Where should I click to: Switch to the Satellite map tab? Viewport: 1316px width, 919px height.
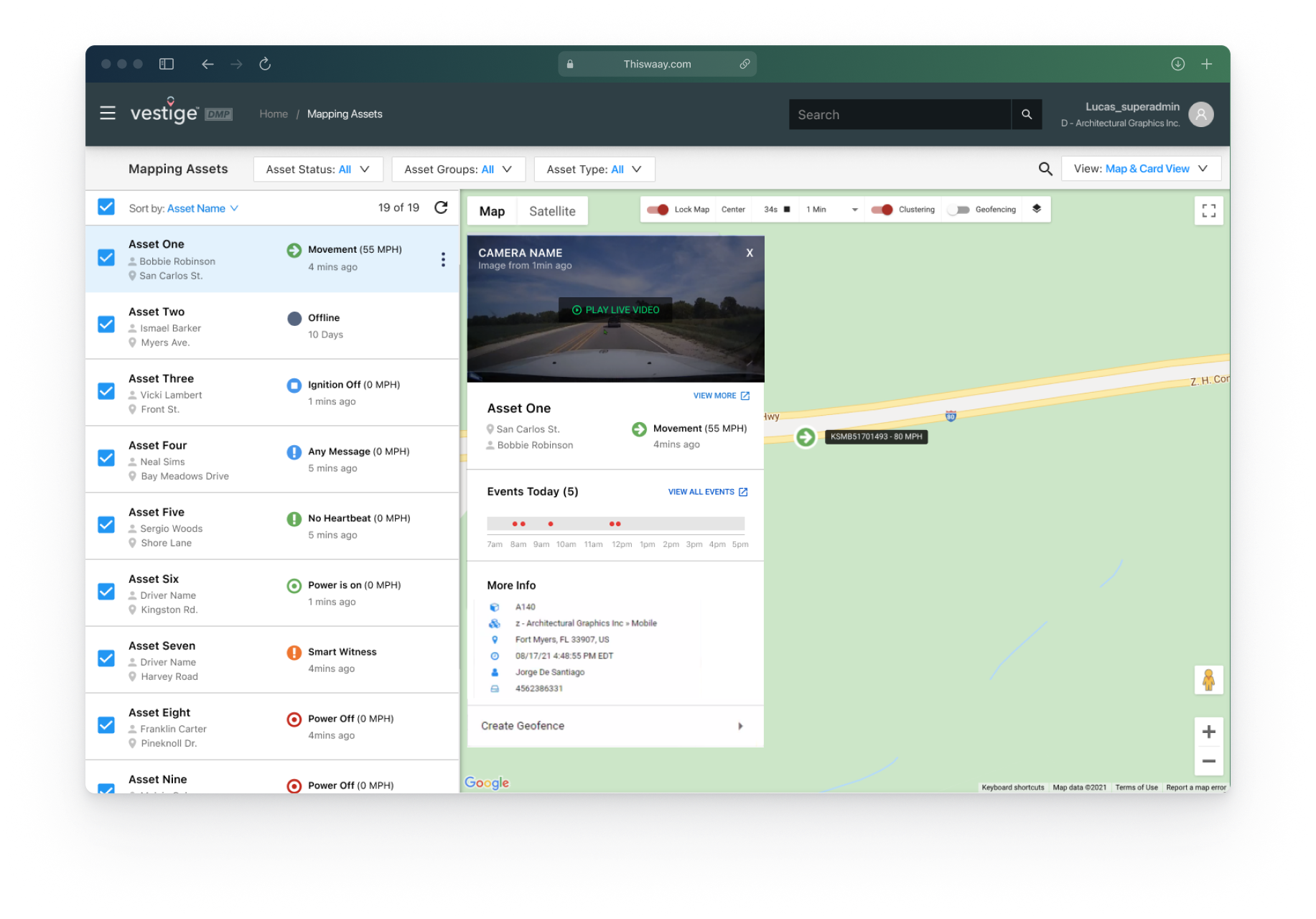[x=552, y=211]
